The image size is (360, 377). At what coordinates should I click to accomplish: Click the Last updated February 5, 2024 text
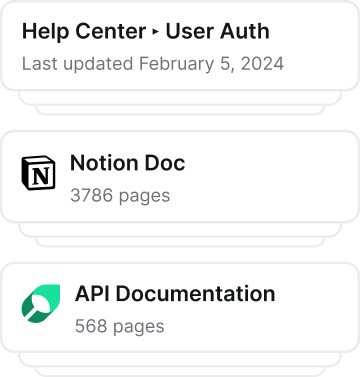pyautogui.click(x=153, y=63)
